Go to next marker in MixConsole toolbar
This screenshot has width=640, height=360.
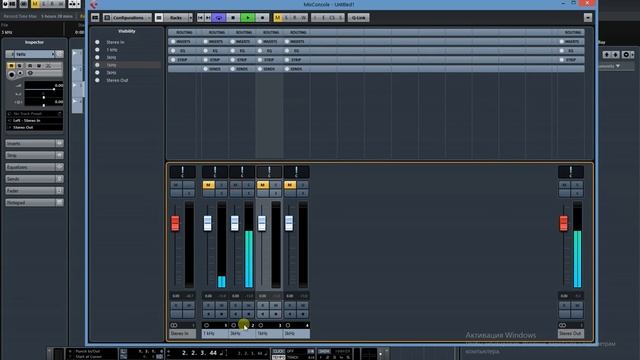(x=208, y=18)
